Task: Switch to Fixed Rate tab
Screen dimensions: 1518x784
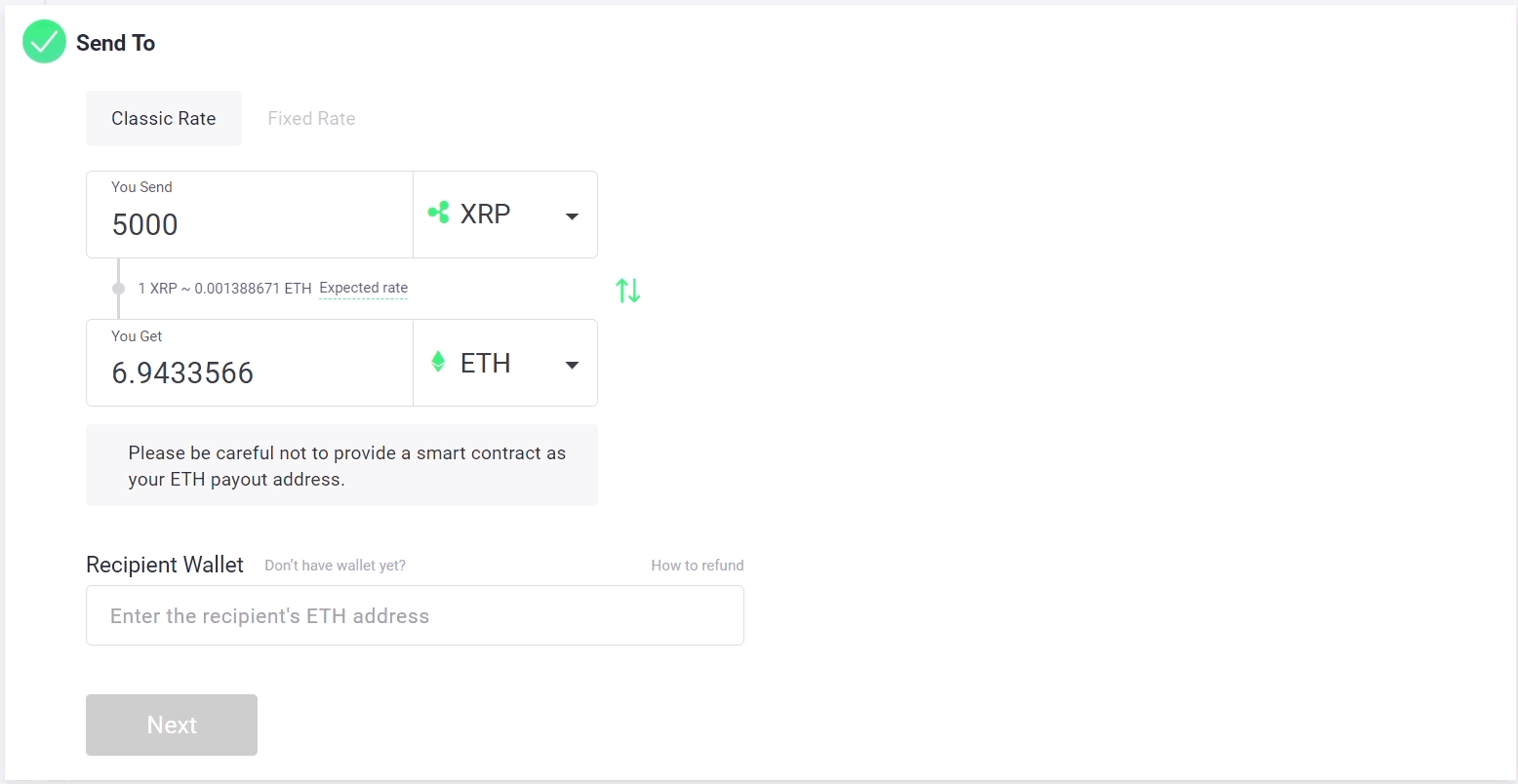Action: 311,118
